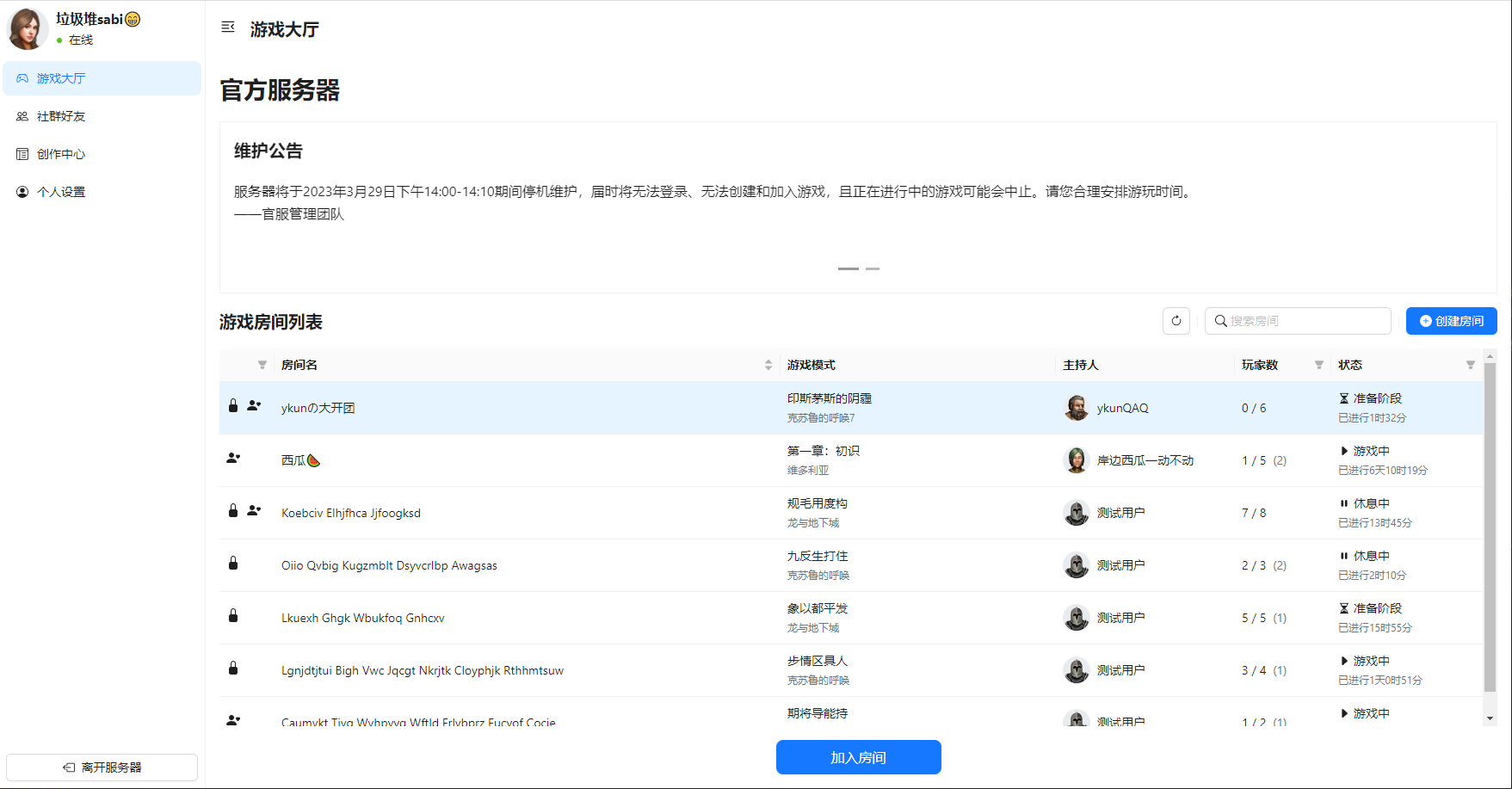Click the friend icon in 西瓜 row
Viewport: 1512px width, 789px height.
coord(233,458)
